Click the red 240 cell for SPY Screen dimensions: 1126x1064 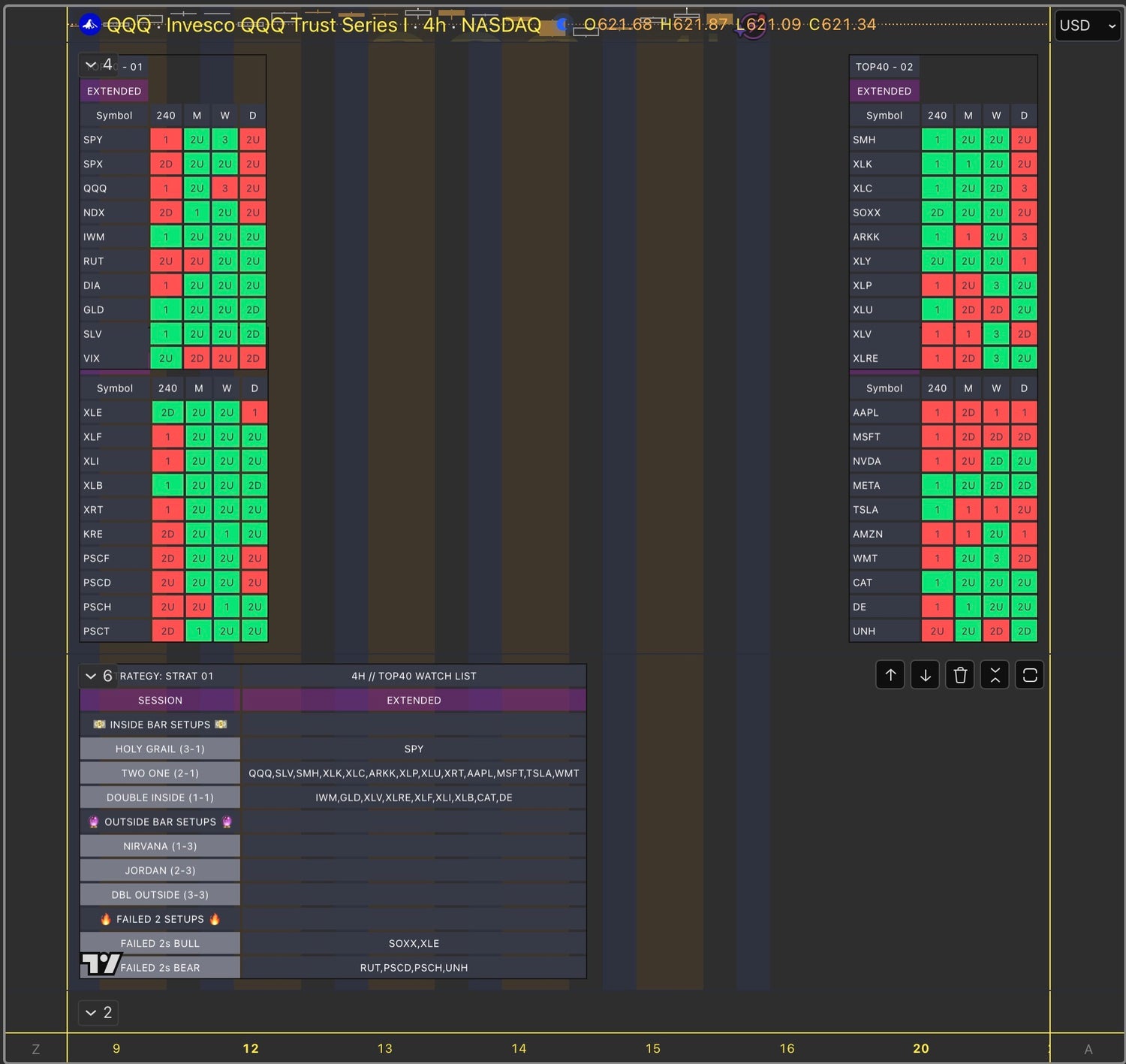click(166, 140)
